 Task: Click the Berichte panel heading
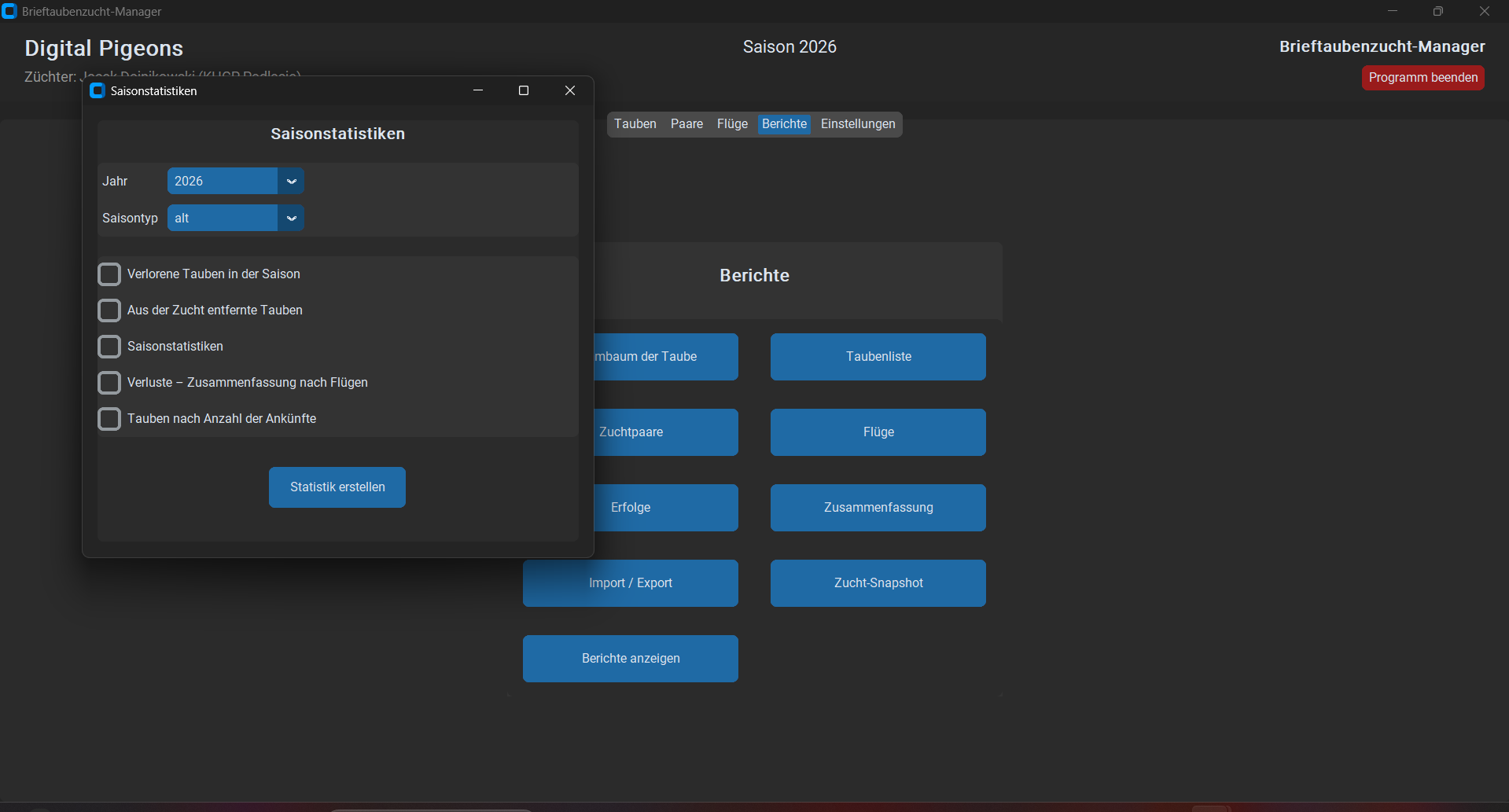tap(754, 276)
